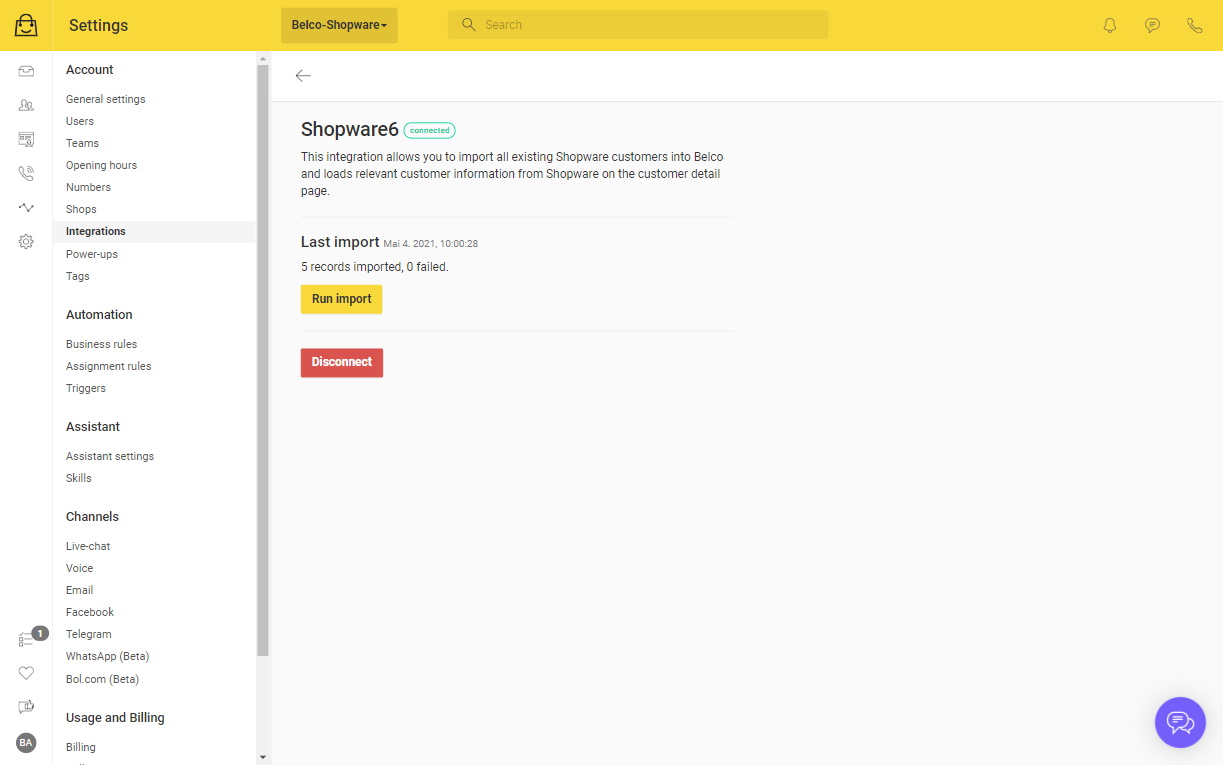1223x765 pixels.
Task: Click the 'Mai 4. 2021, 10:00:28' timestamp
Action: pos(431,243)
